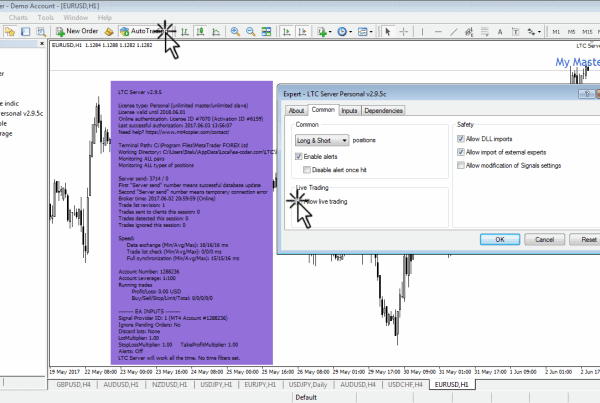Open the Indicators list dropdown

tap(324, 32)
